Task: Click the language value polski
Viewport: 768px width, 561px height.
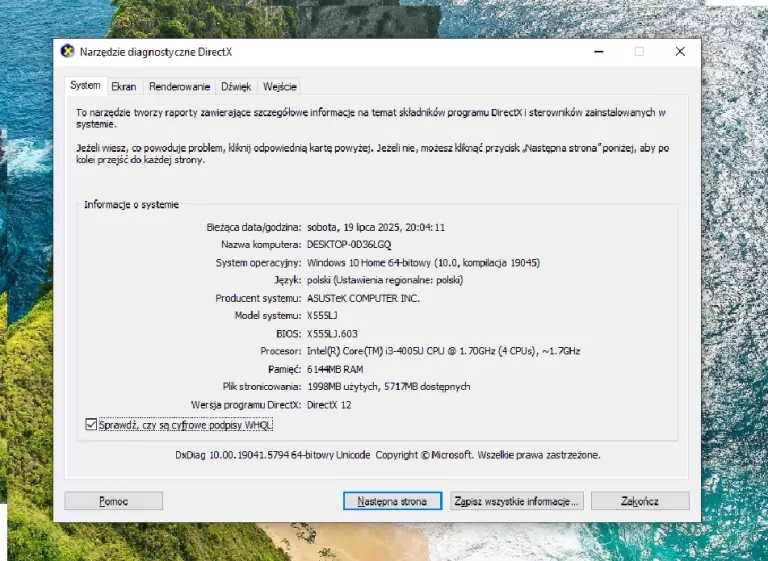Action: pyautogui.click(x=385, y=280)
